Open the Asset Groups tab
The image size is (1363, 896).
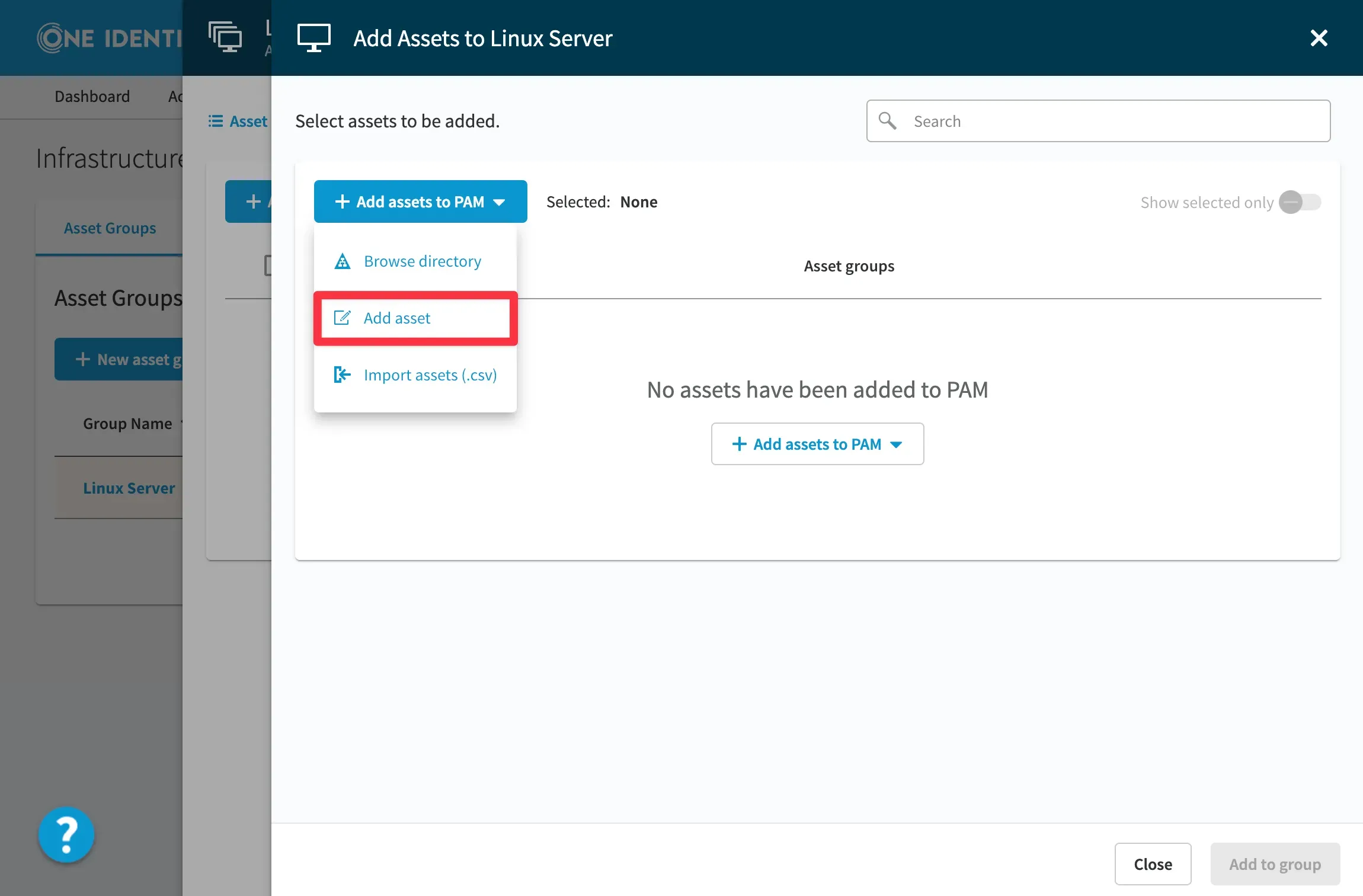110,228
